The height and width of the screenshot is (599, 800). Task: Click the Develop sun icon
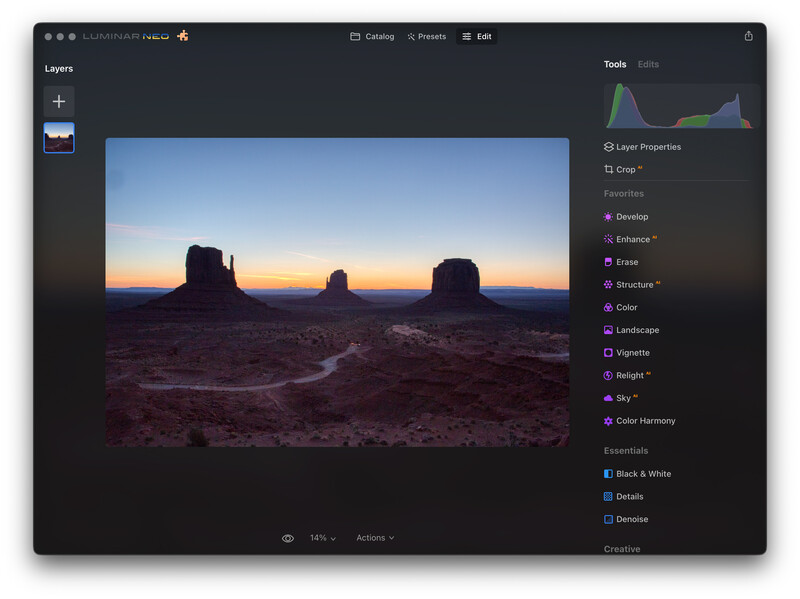click(x=608, y=217)
